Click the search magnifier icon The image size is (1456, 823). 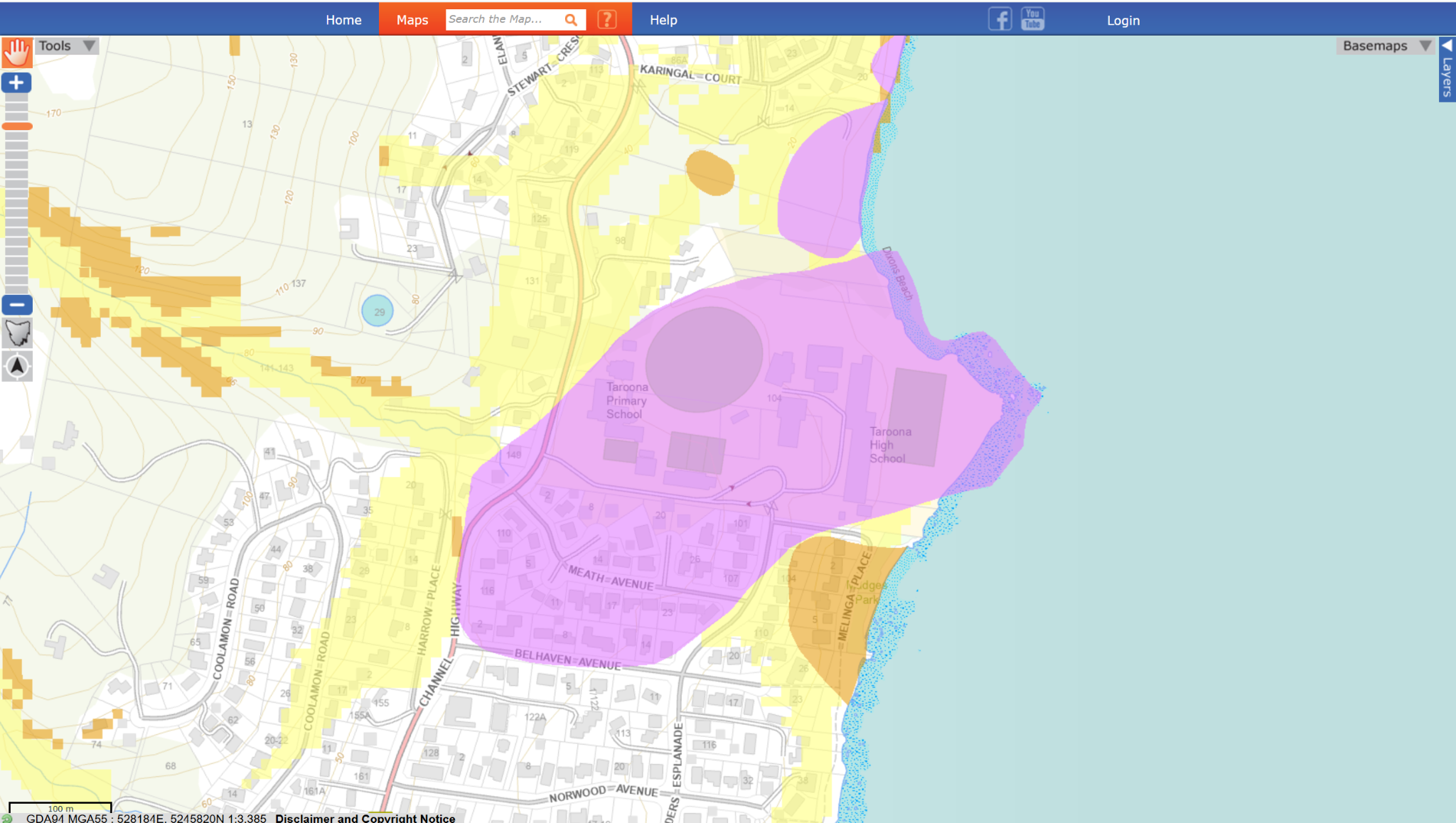coord(571,20)
